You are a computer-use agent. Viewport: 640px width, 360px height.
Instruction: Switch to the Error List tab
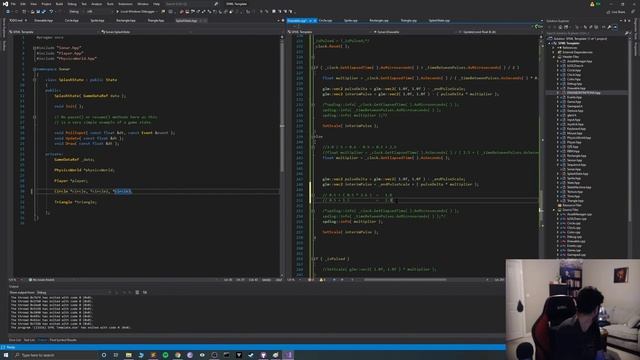pos(15,340)
